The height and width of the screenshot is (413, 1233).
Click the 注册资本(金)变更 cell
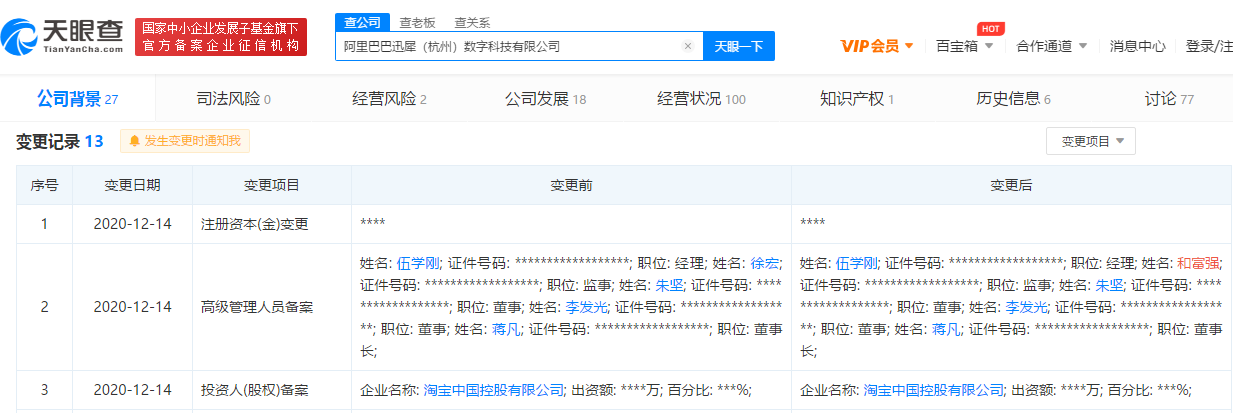point(271,224)
